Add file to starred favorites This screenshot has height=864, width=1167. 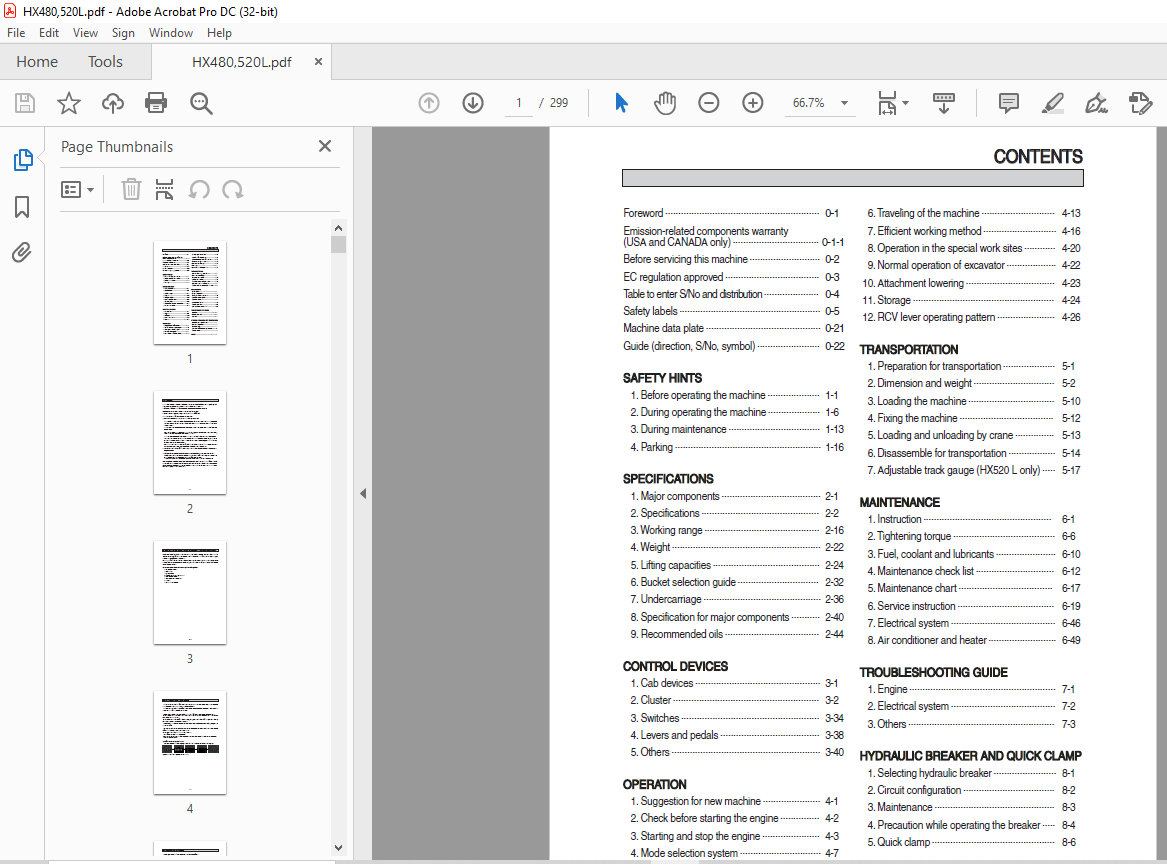[68, 103]
